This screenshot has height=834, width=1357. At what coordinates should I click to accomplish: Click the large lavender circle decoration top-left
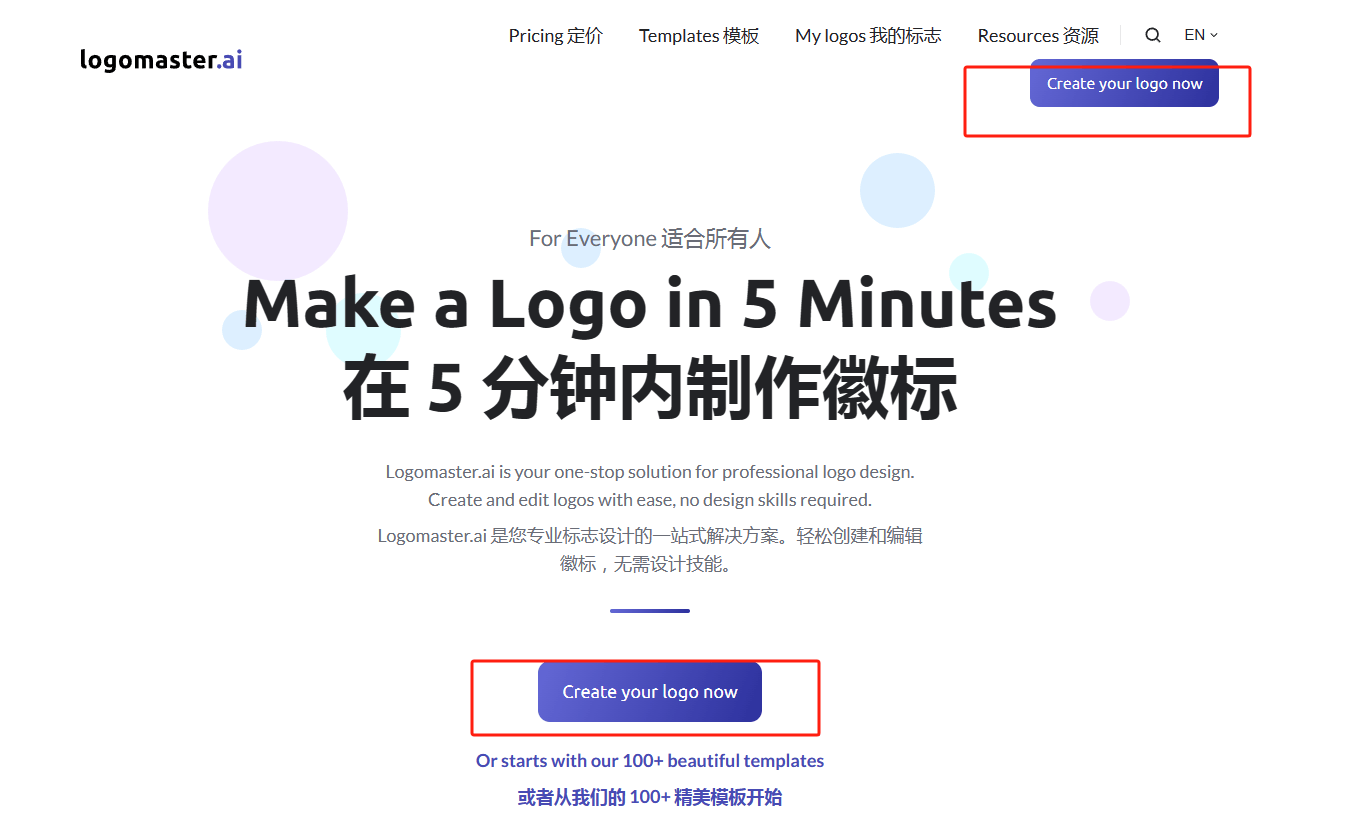[x=277, y=210]
